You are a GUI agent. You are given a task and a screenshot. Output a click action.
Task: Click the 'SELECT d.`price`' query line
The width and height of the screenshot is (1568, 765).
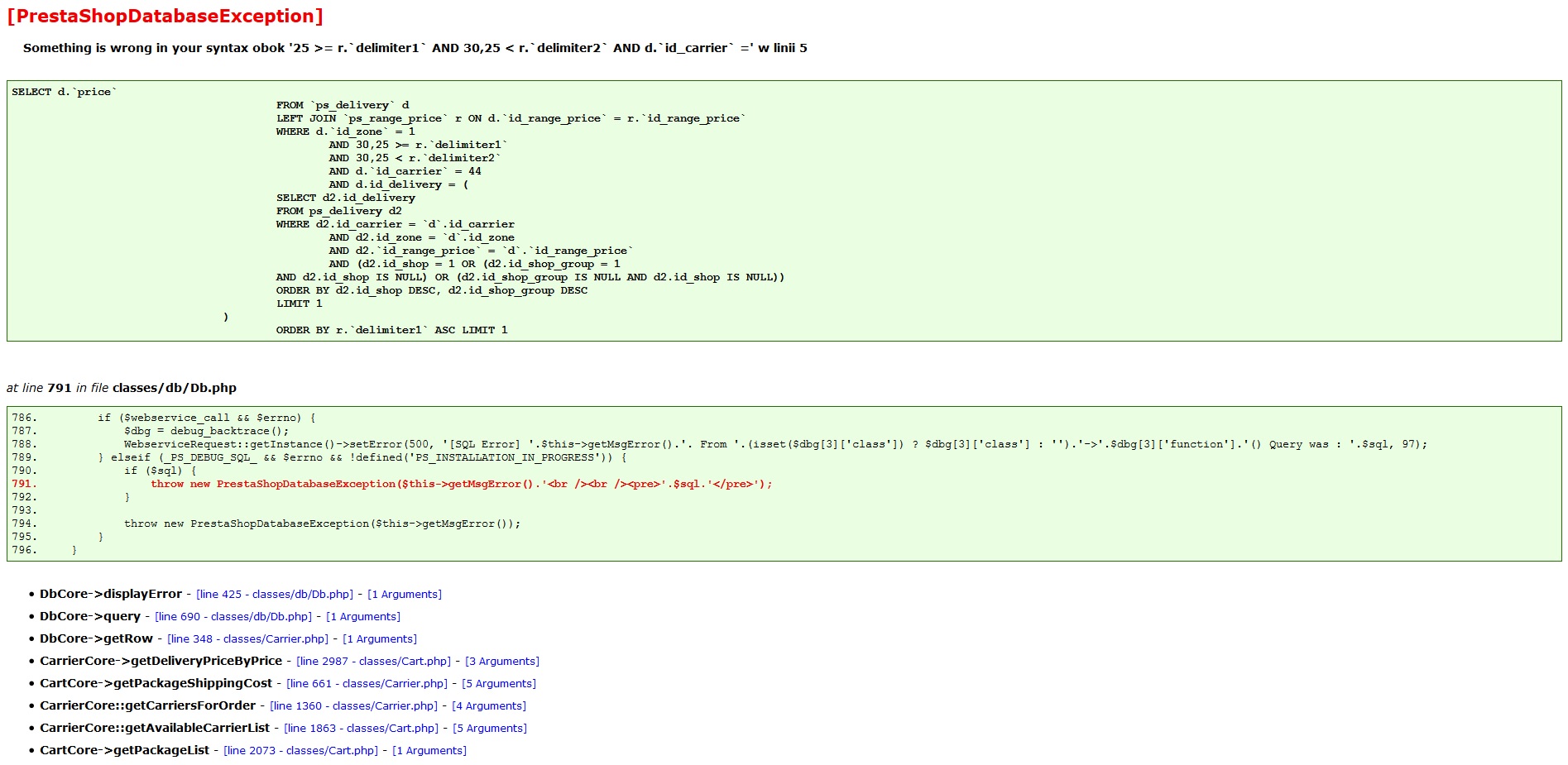pyautogui.click(x=65, y=92)
